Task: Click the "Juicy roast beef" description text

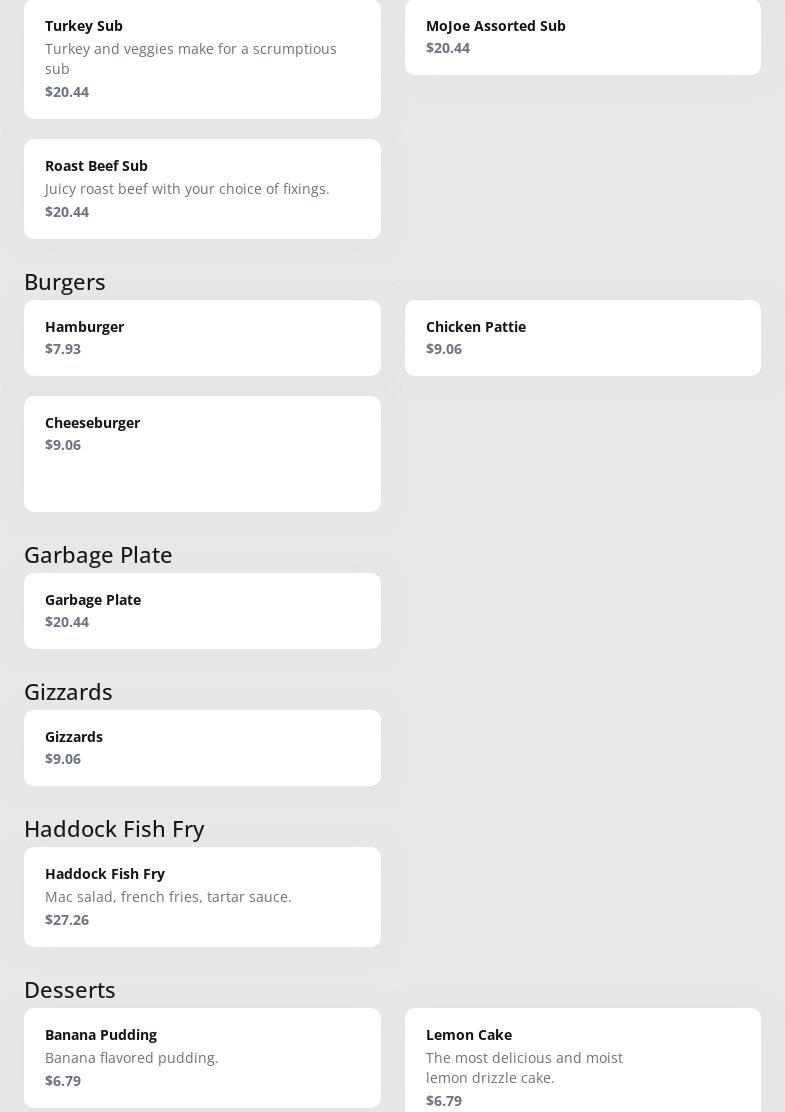Action: [x=187, y=189]
